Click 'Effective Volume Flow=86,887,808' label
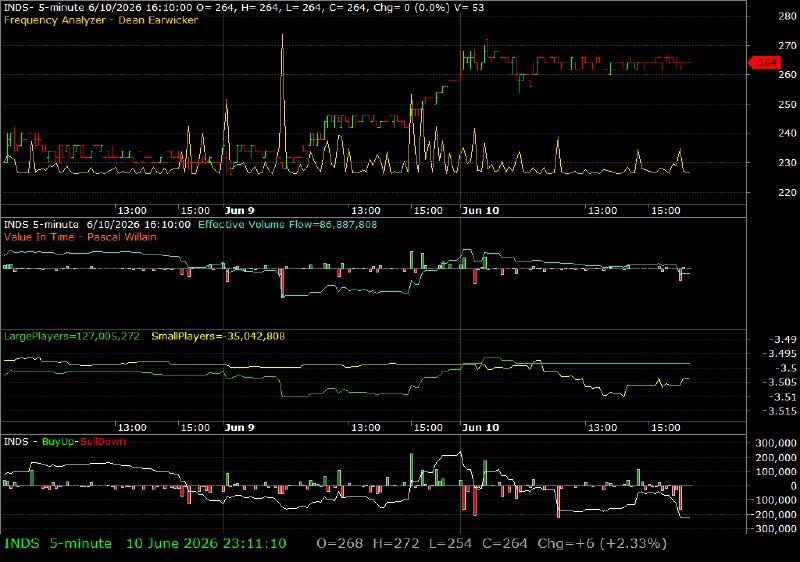 pos(287,224)
